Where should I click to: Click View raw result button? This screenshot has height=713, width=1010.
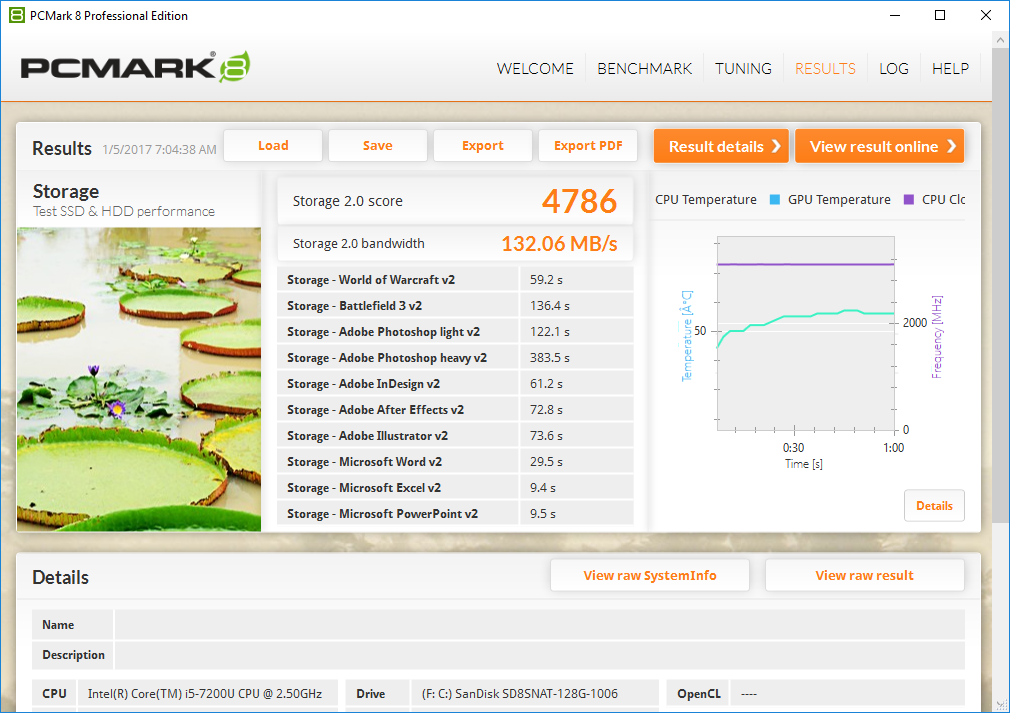pyautogui.click(x=864, y=575)
